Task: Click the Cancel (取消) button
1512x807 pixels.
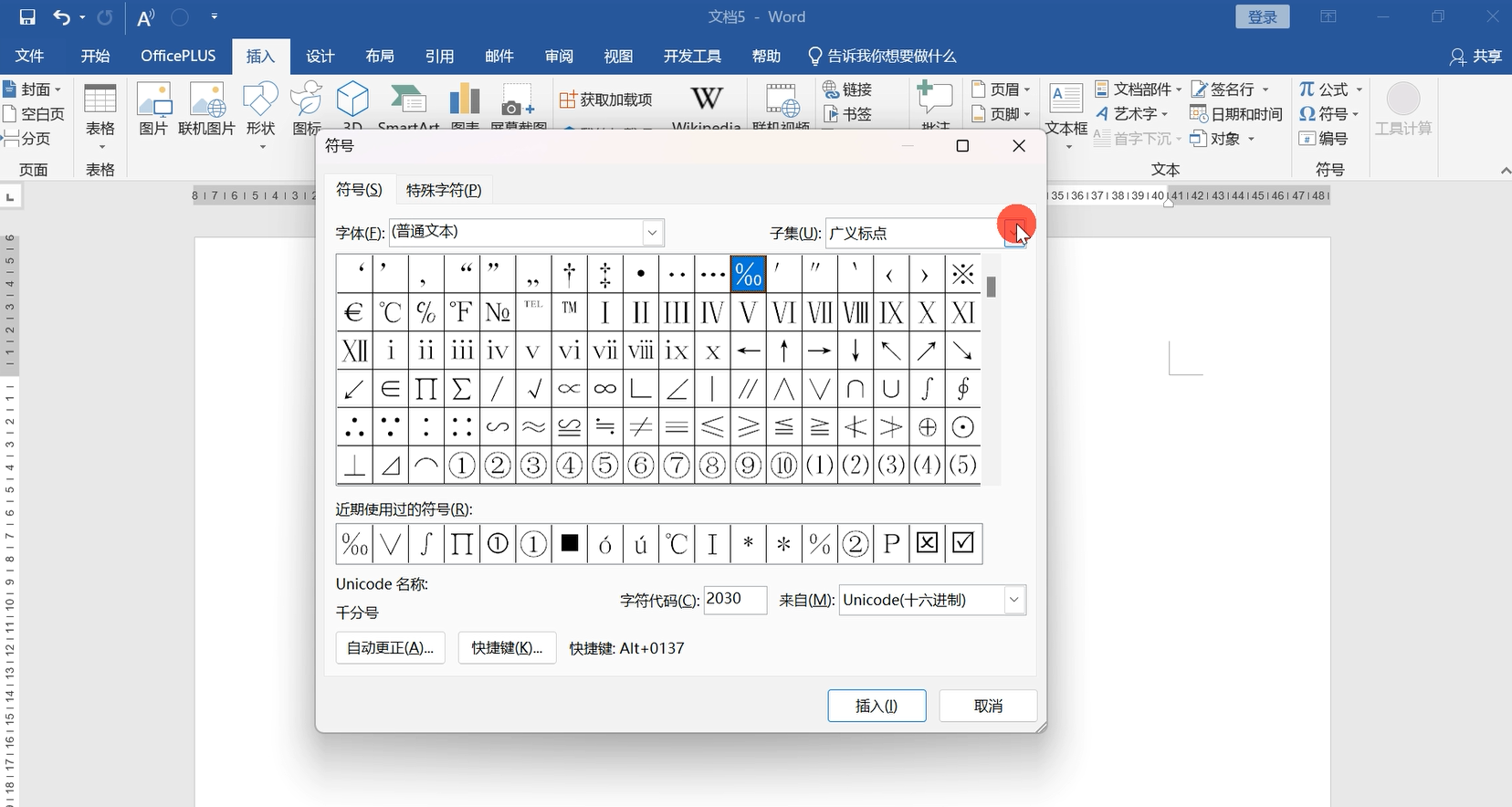Action: (988, 706)
